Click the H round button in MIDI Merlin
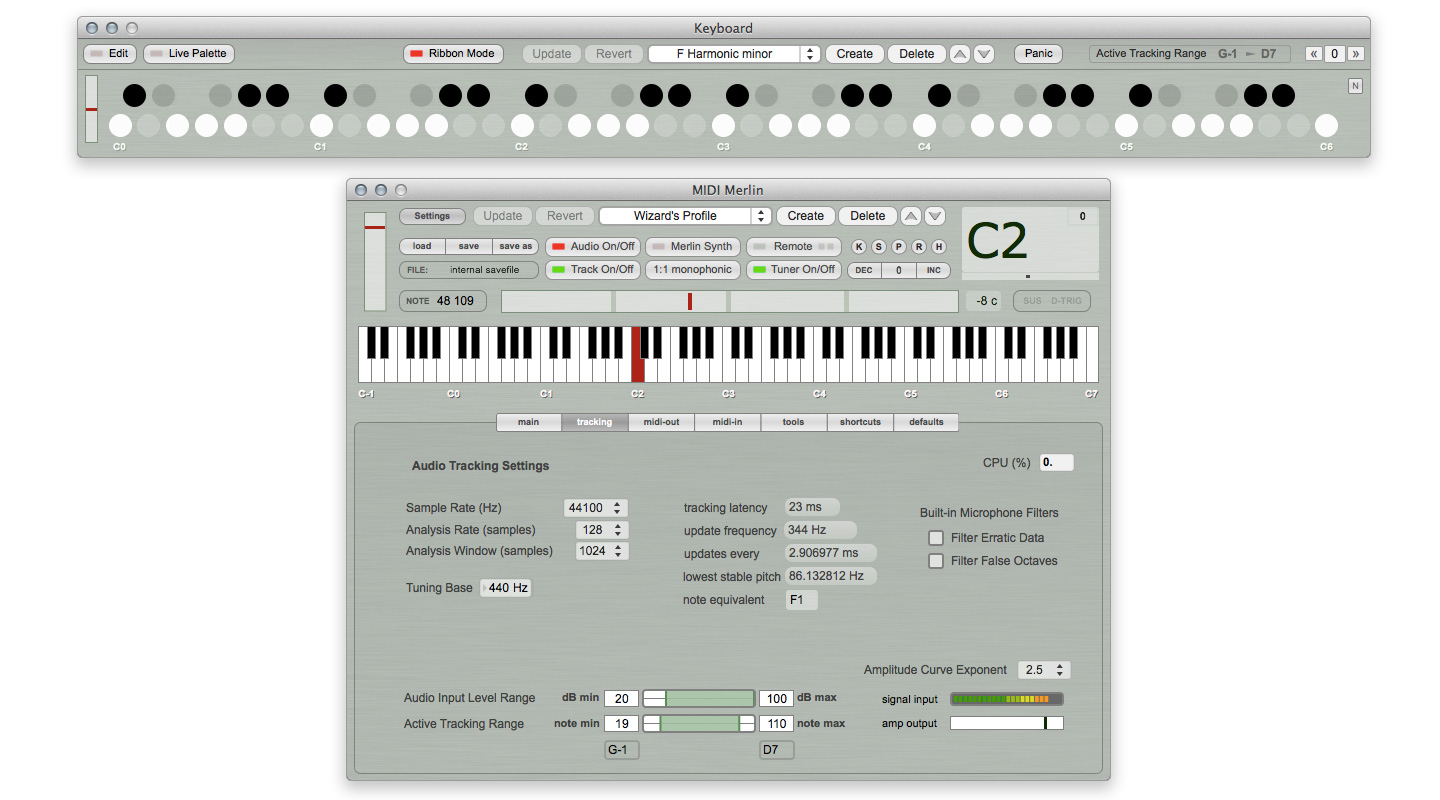The image size is (1440, 800). click(x=939, y=247)
